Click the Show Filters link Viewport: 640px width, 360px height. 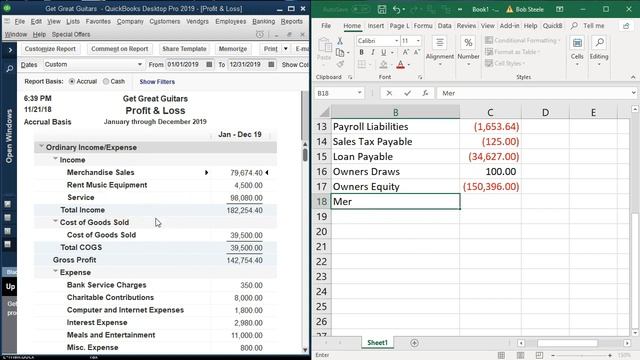click(157, 82)
